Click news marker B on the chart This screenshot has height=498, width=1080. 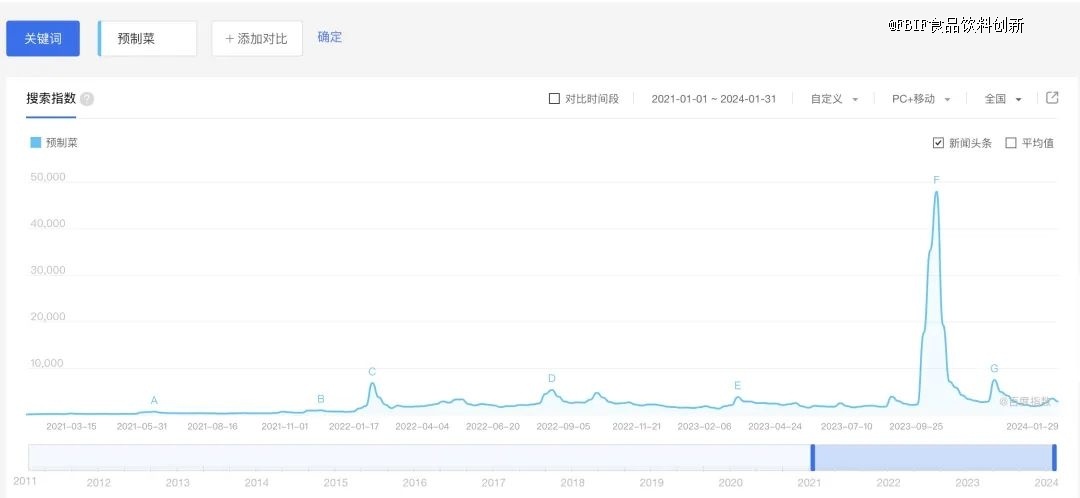[x=321, y=399]
